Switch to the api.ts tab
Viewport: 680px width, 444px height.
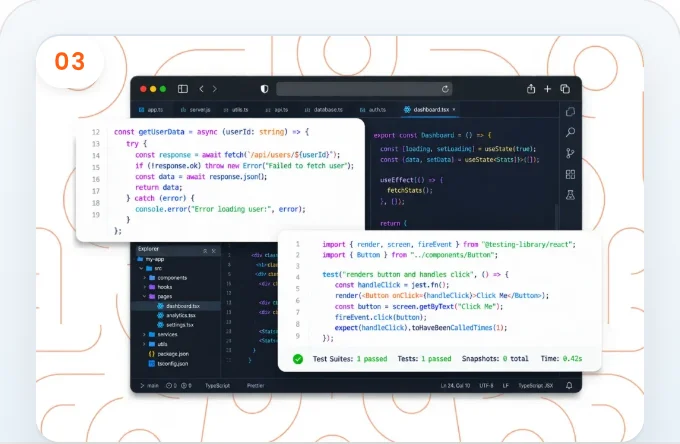(277, 110)
